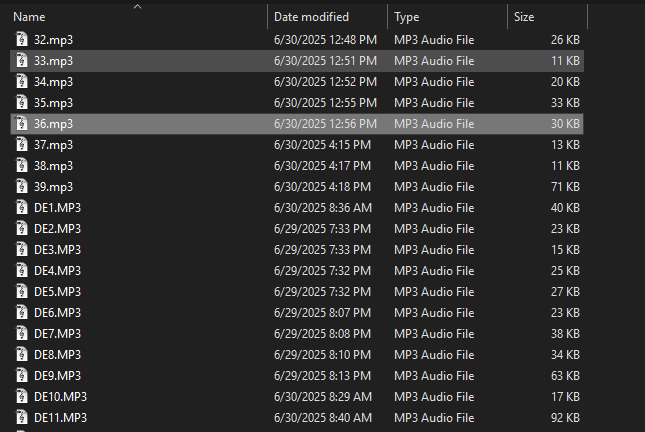
Task: Select the DE10.MP3 file name
Action: point(60,397)
